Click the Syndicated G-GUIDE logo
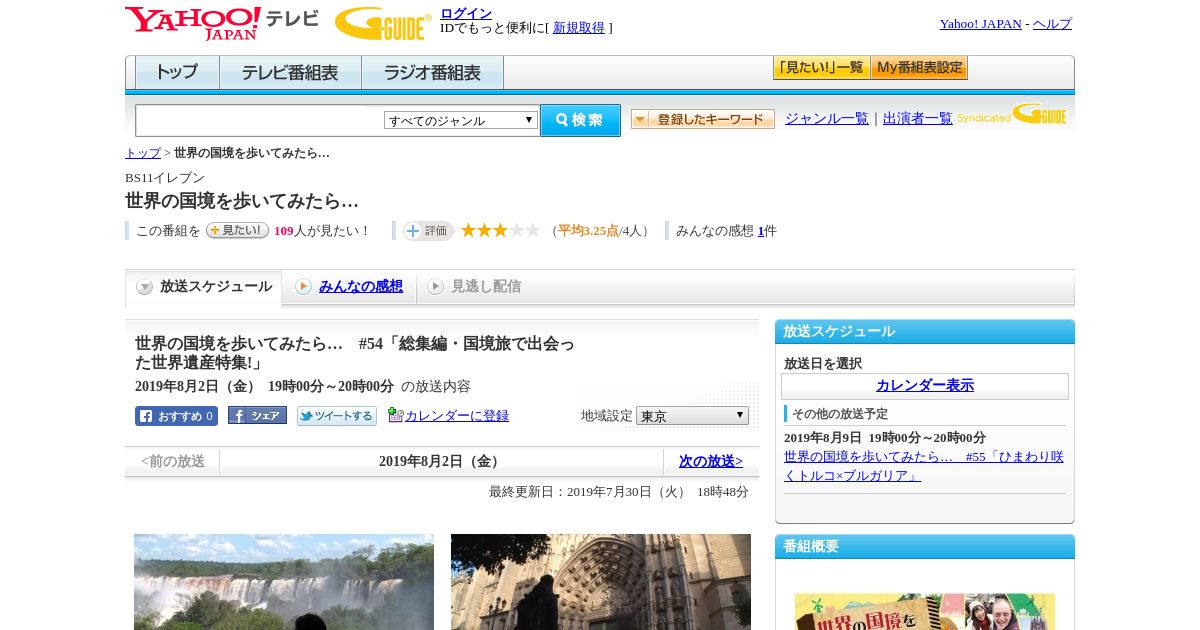 (1012, 115)
